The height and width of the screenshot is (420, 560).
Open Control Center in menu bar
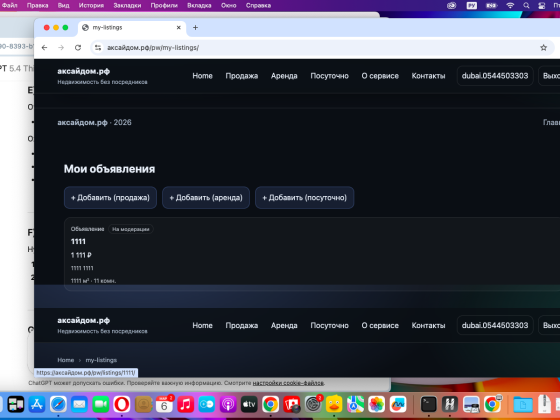point(542,5)
